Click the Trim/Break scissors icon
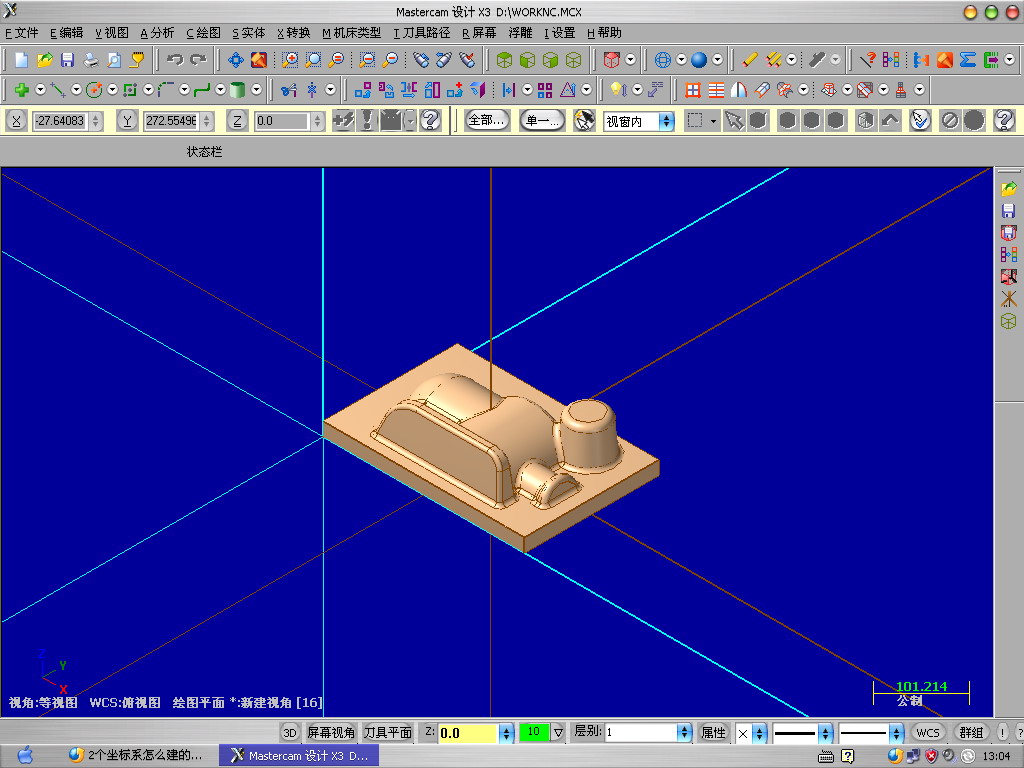 289,89
